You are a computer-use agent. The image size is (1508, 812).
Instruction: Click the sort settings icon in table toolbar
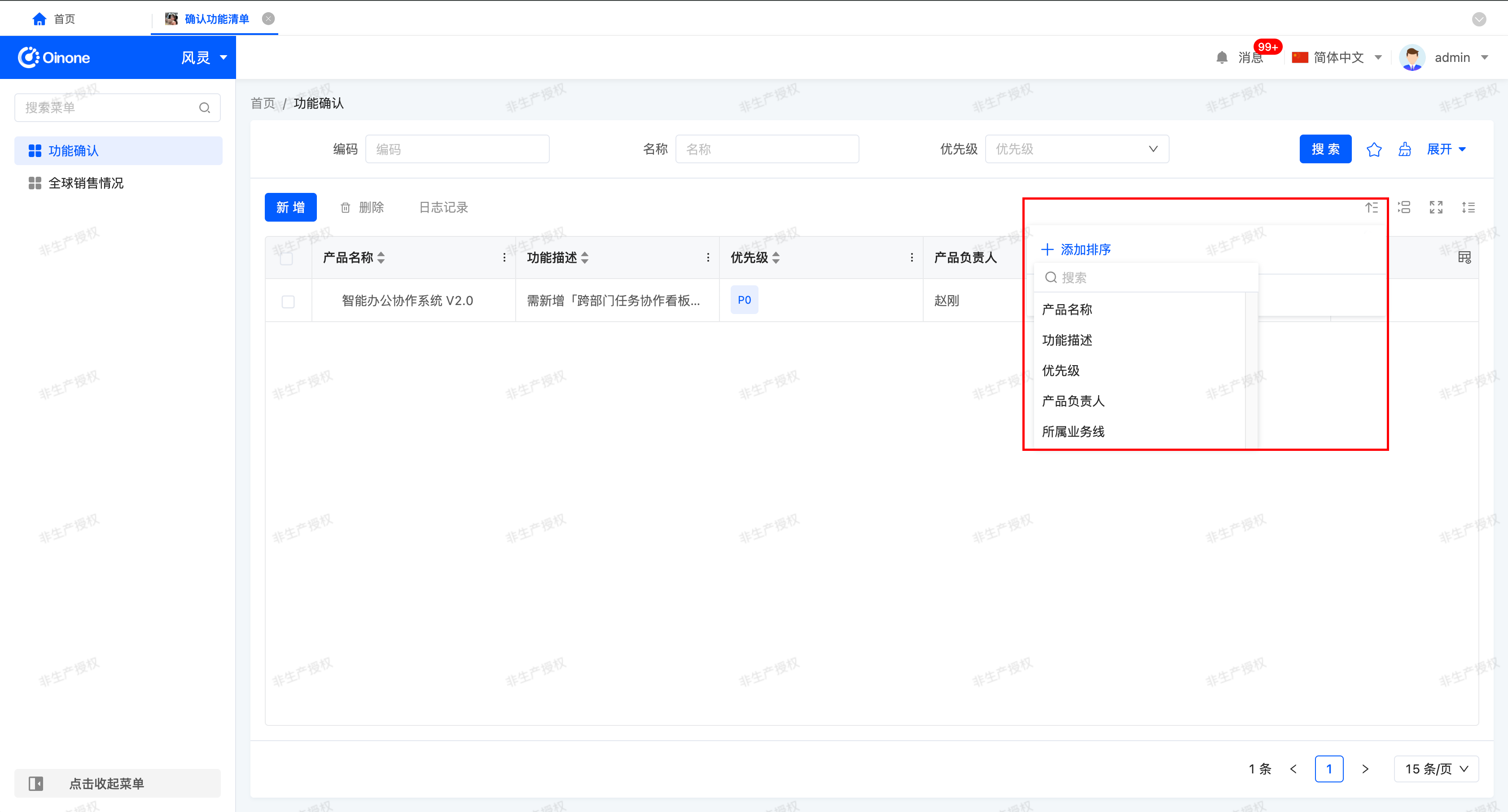pyautogui.click(x=1372, y=207)
